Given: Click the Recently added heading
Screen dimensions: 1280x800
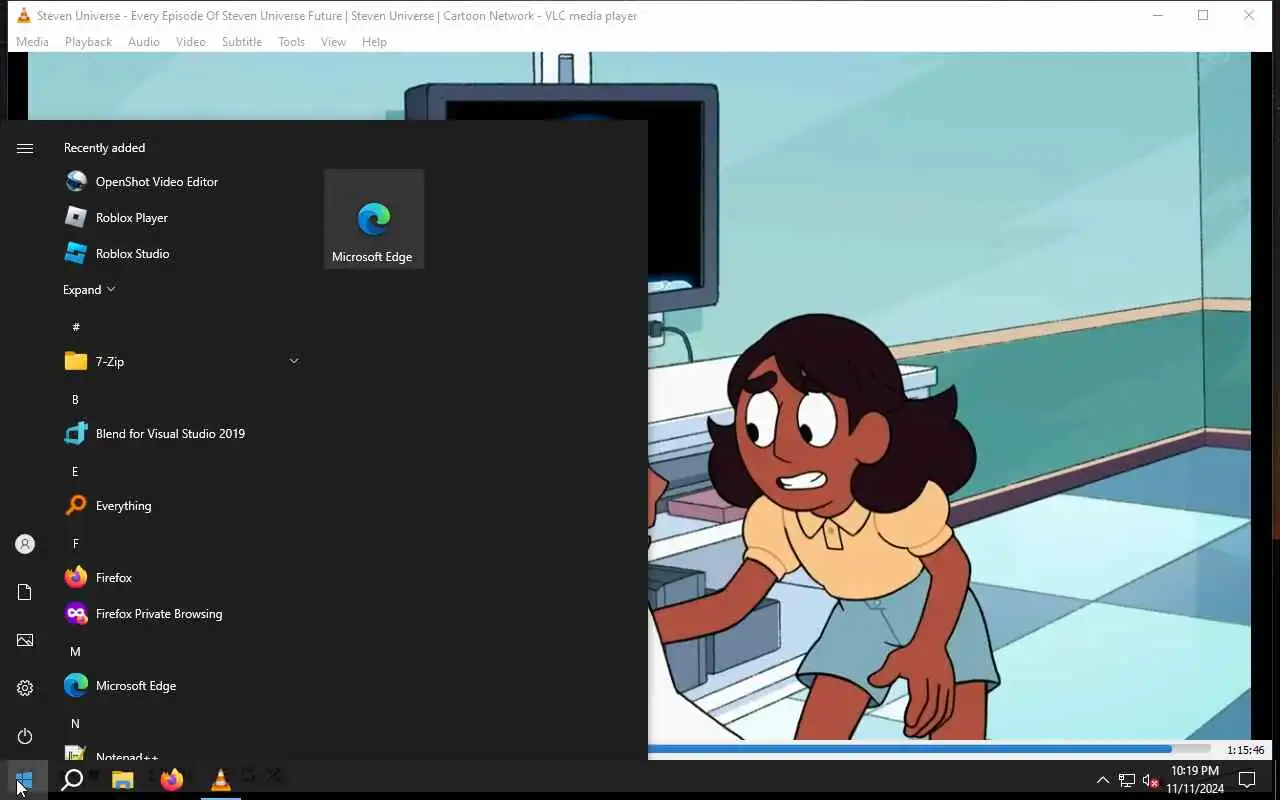Looking at the screenshot, I should 104,148.
